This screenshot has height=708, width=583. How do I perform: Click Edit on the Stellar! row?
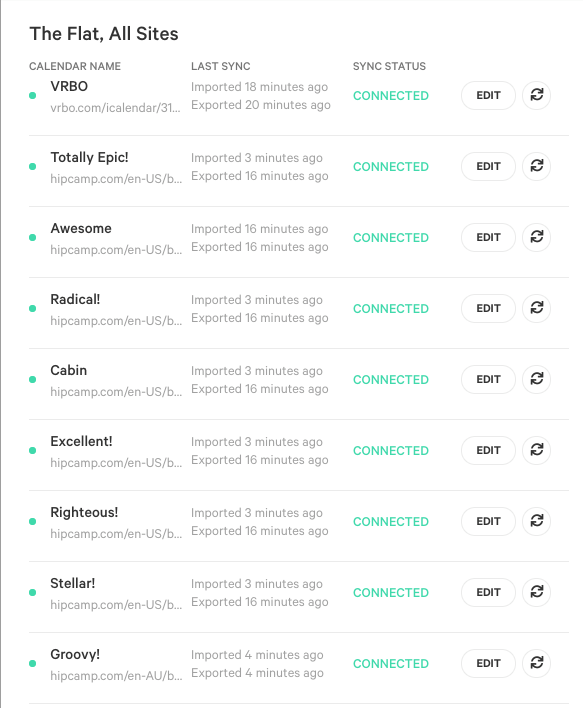(488, 592)
